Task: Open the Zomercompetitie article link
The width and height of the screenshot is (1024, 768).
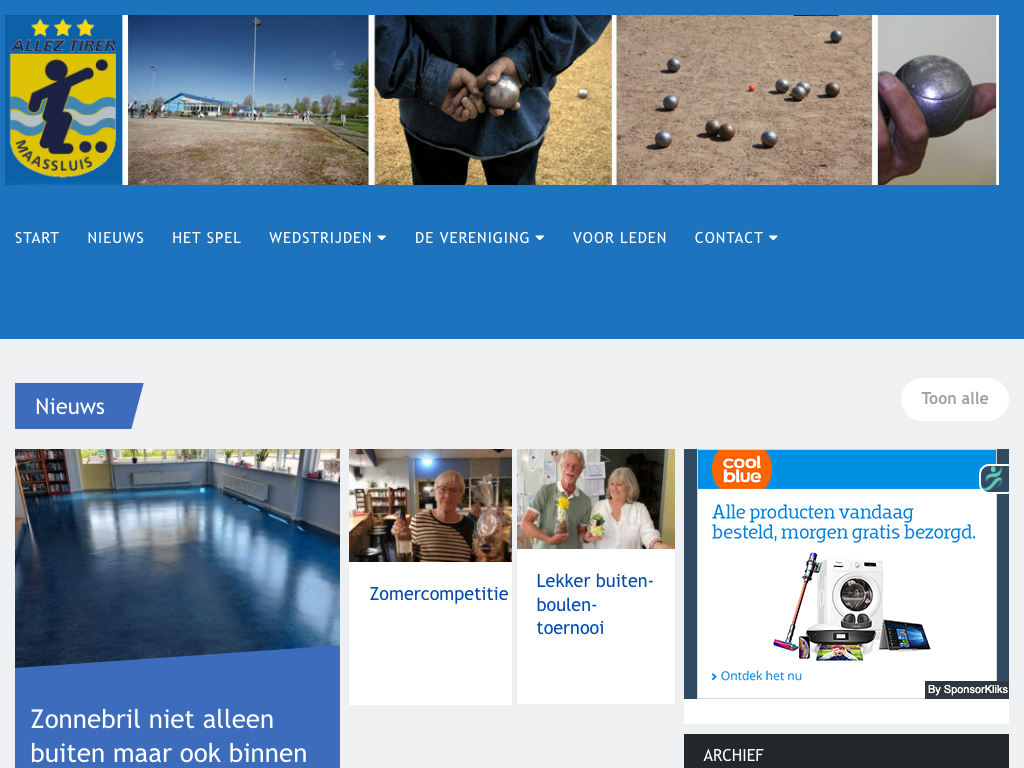Action: pyautogui.click(x=439, y=594)
